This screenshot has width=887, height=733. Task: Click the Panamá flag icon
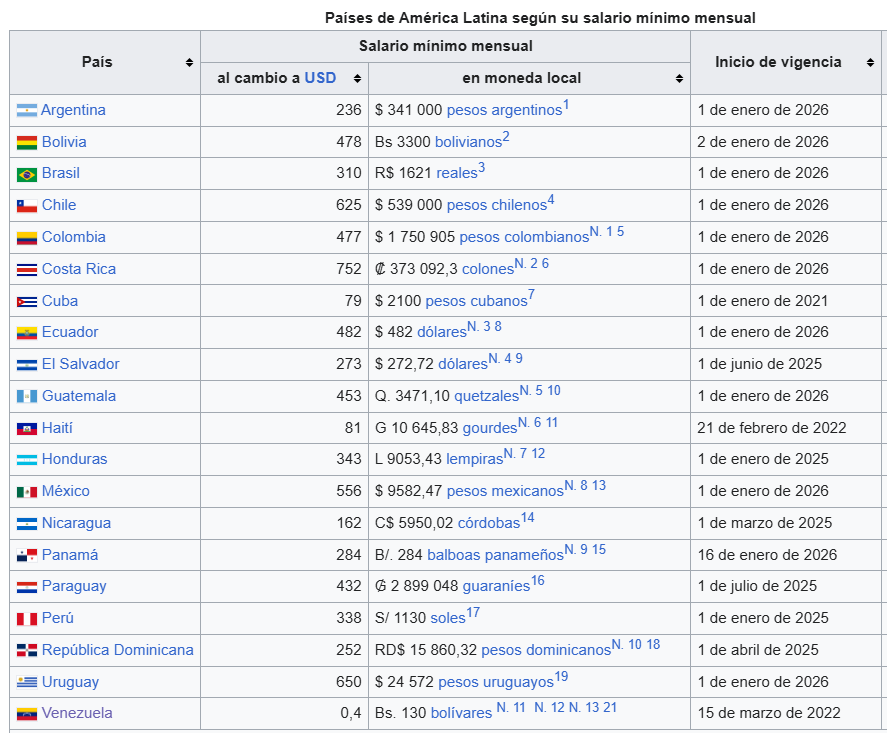pyautogui.click(x=26, y=556)
